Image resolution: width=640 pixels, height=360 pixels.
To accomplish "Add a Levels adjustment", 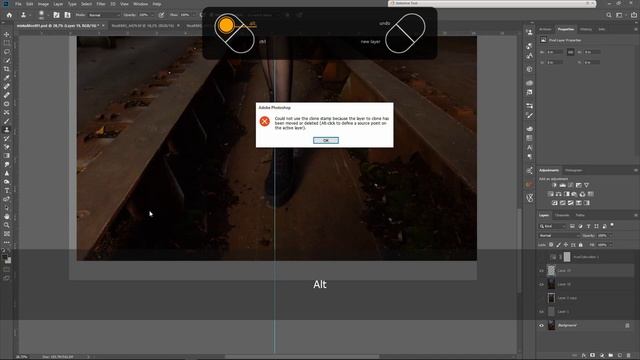I will point(562,185).
